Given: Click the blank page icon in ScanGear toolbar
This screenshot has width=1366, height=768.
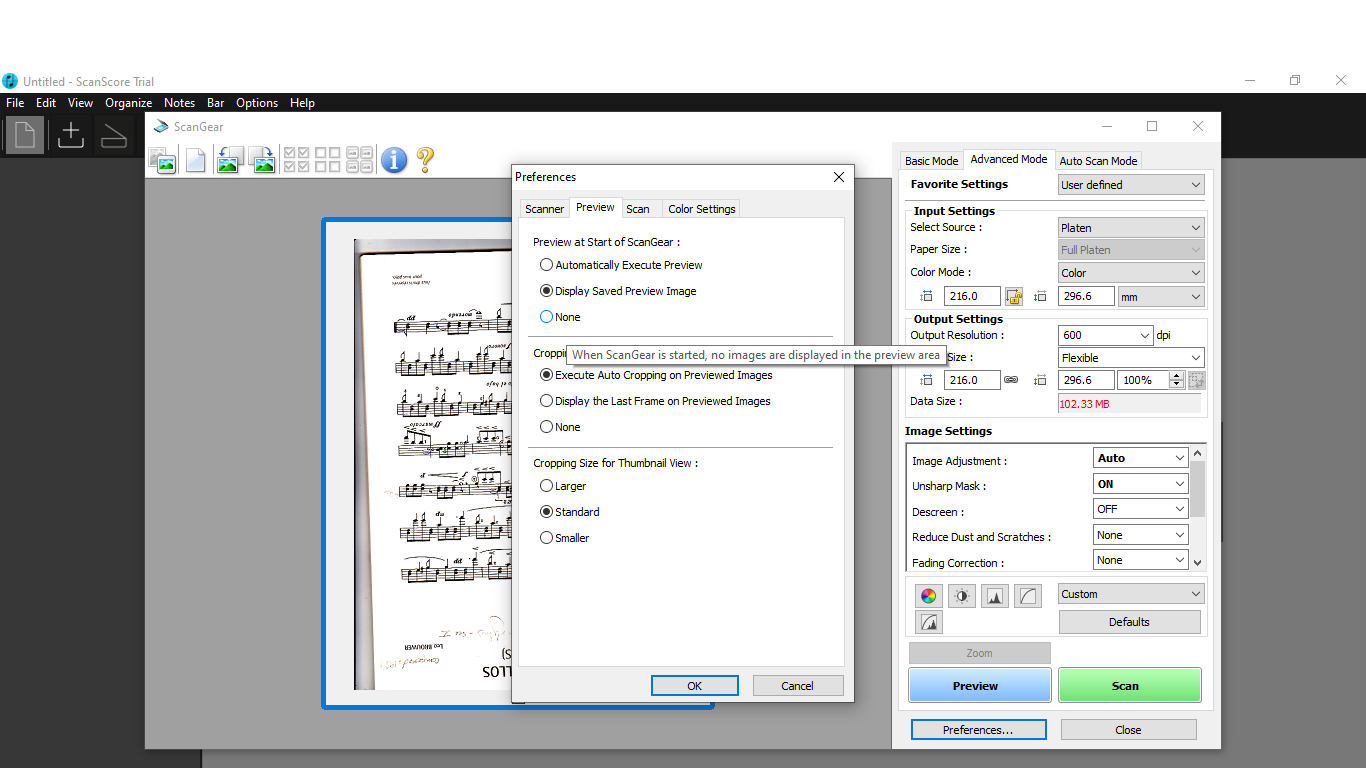Looking at the screenshot, I should click(x=195, y=160).
